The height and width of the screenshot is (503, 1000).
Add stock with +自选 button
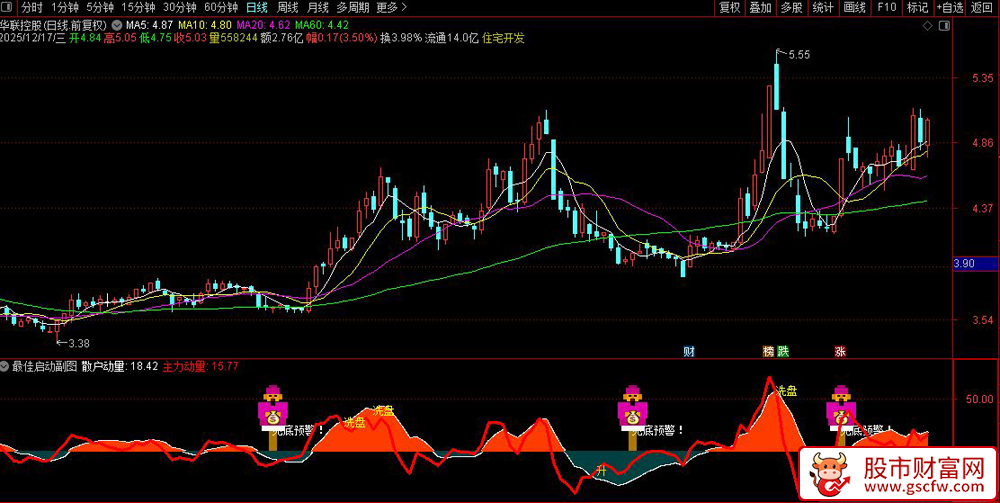tap(950, 8)
